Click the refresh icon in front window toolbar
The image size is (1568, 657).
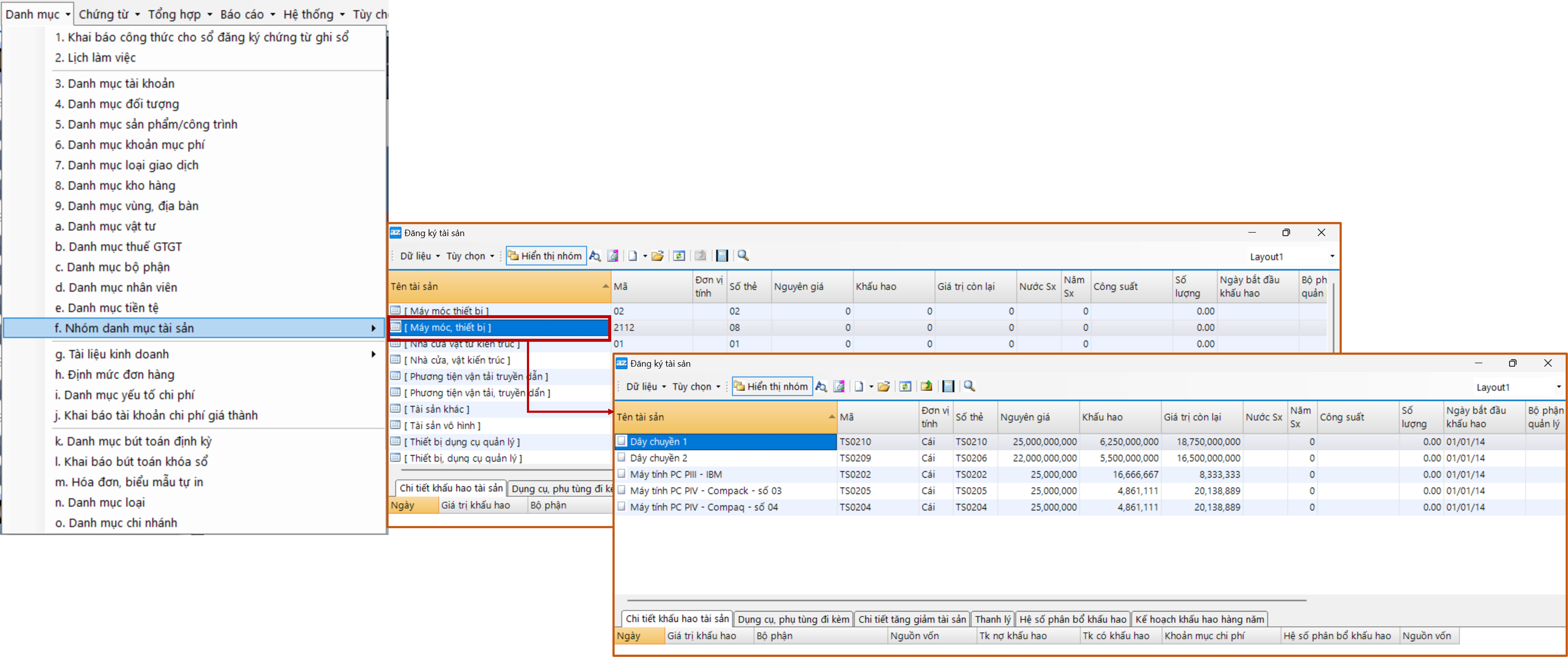(x=905, y=386)
